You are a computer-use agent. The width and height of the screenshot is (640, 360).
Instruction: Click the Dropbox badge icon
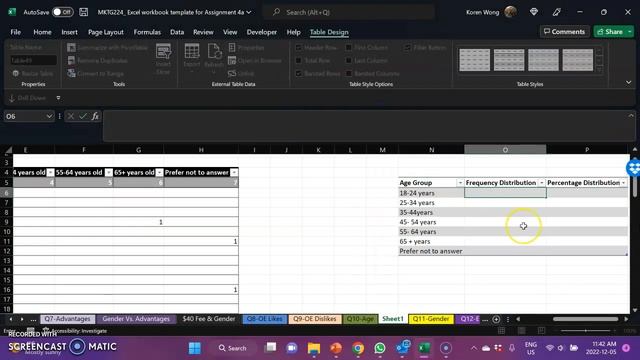[633, 167]
